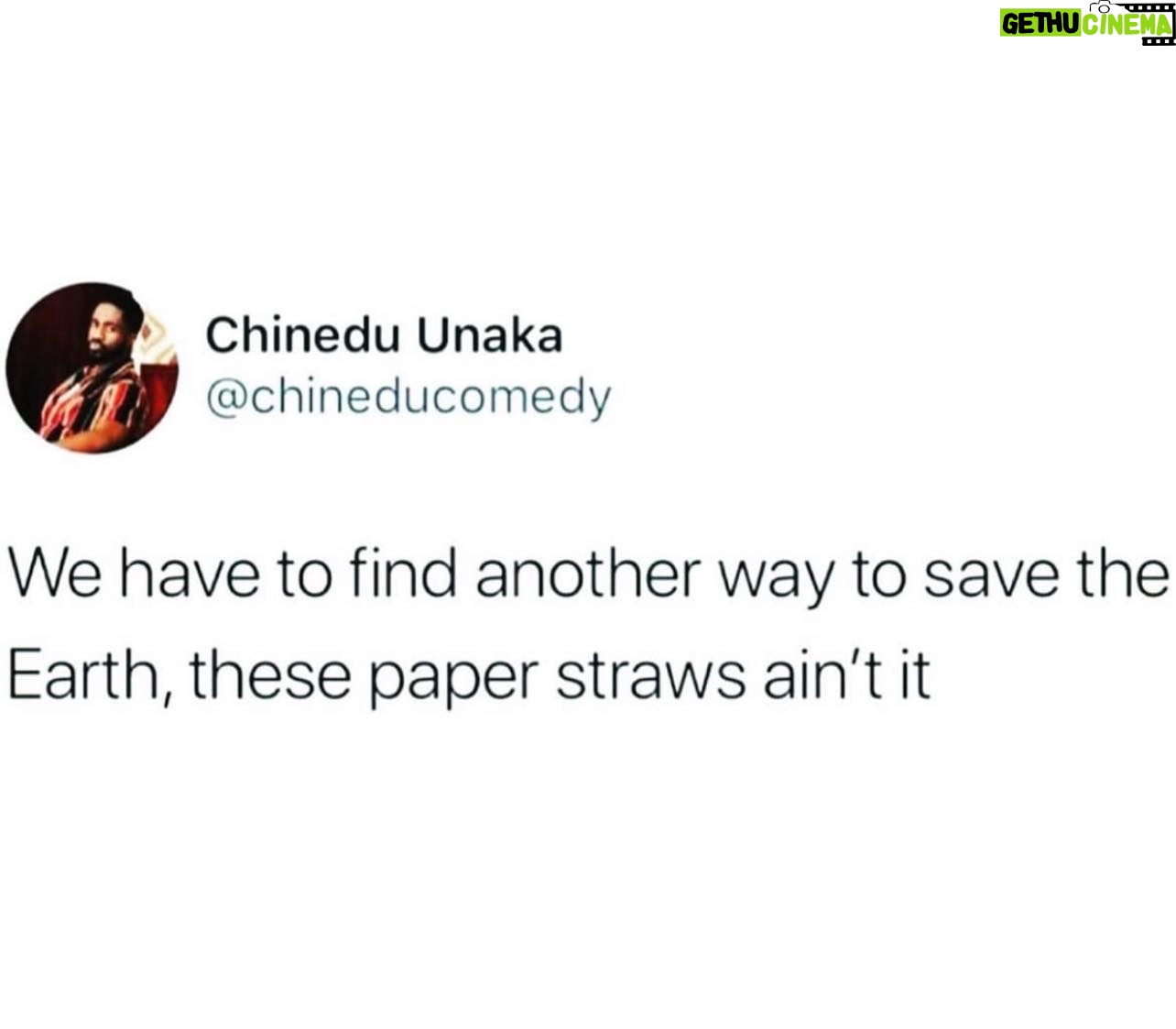Viewport: 1176px width, 1029px height.
Task: Click the green GETHU logo block
Action: (x=1040, y=24)
